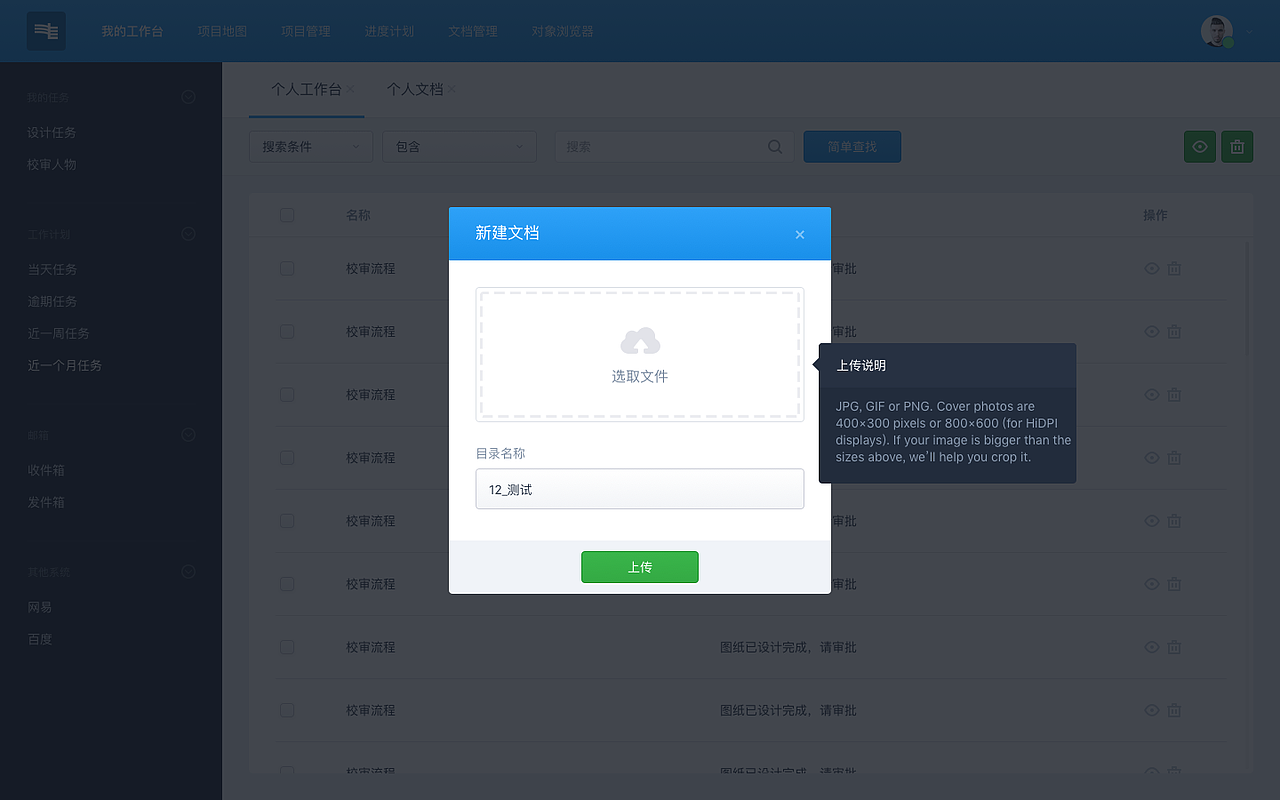Check the sixth 校审流程 row checkbox
The image size is (1280, 800).
[287, 583]
